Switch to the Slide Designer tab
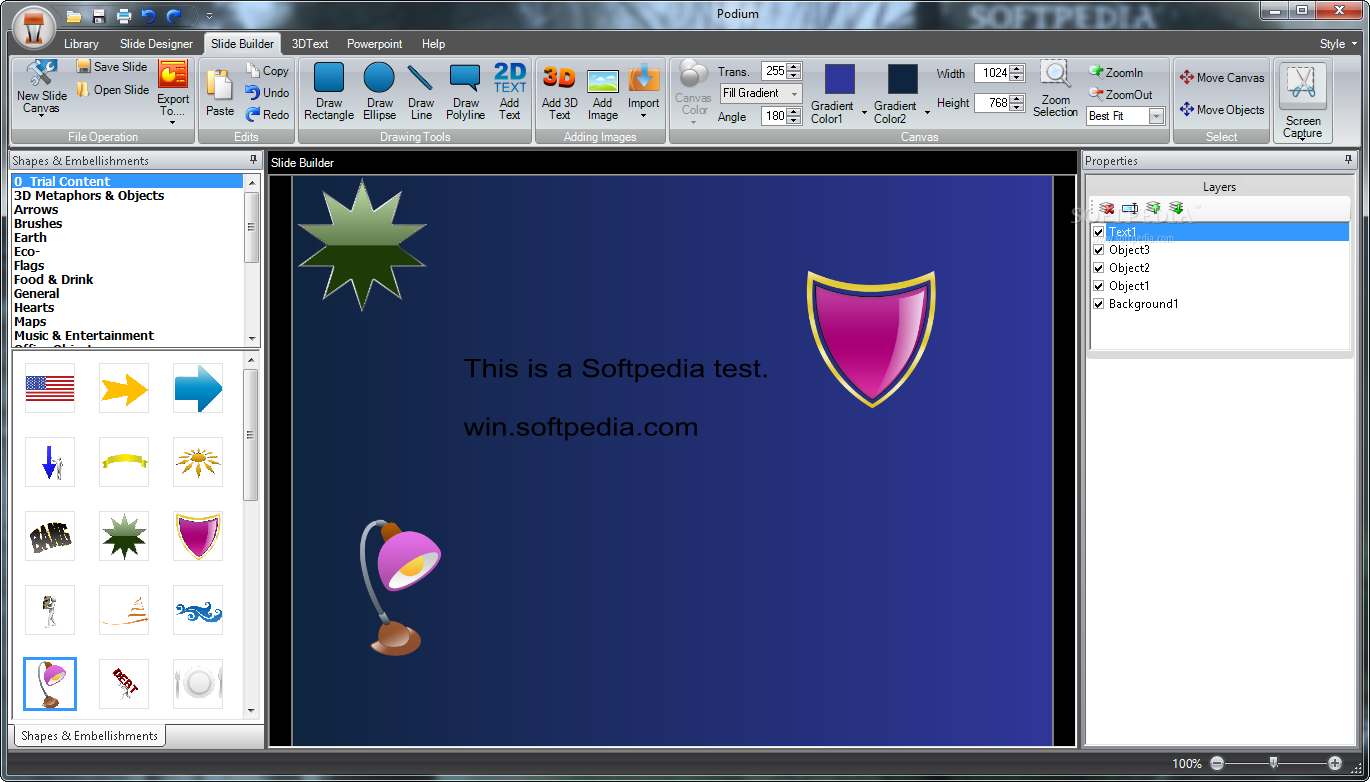 click(x=156, y=44)
